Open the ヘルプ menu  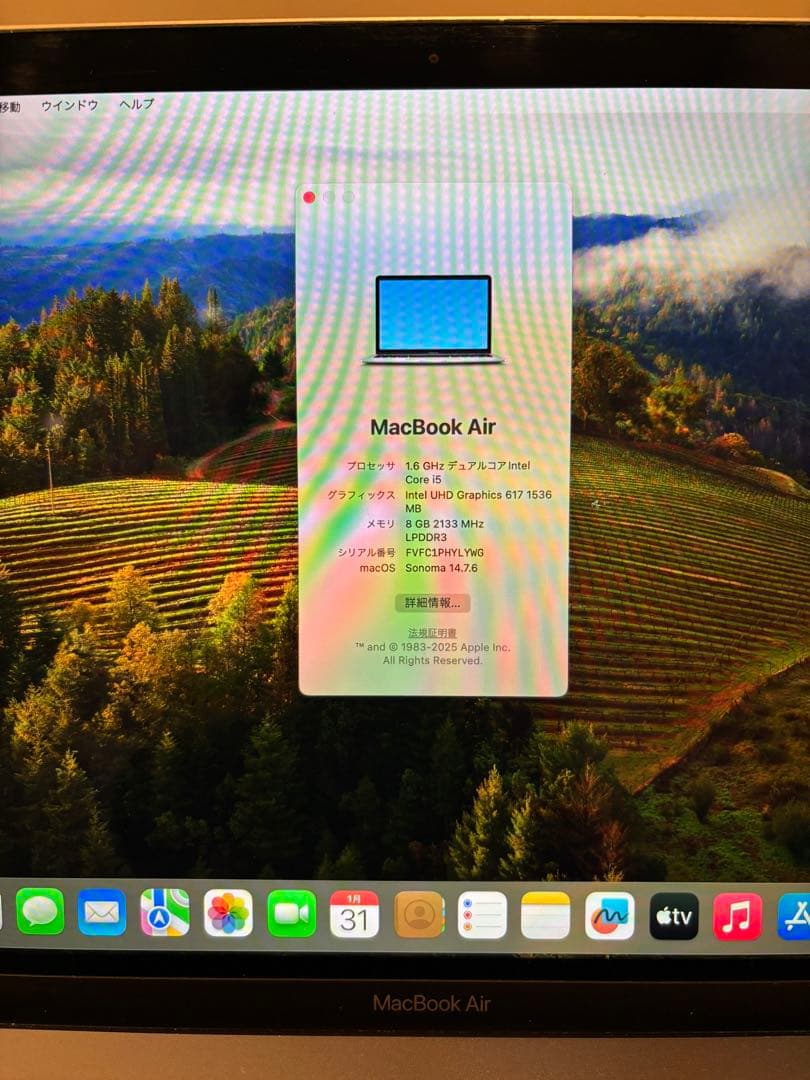click(x=137, y=104)
